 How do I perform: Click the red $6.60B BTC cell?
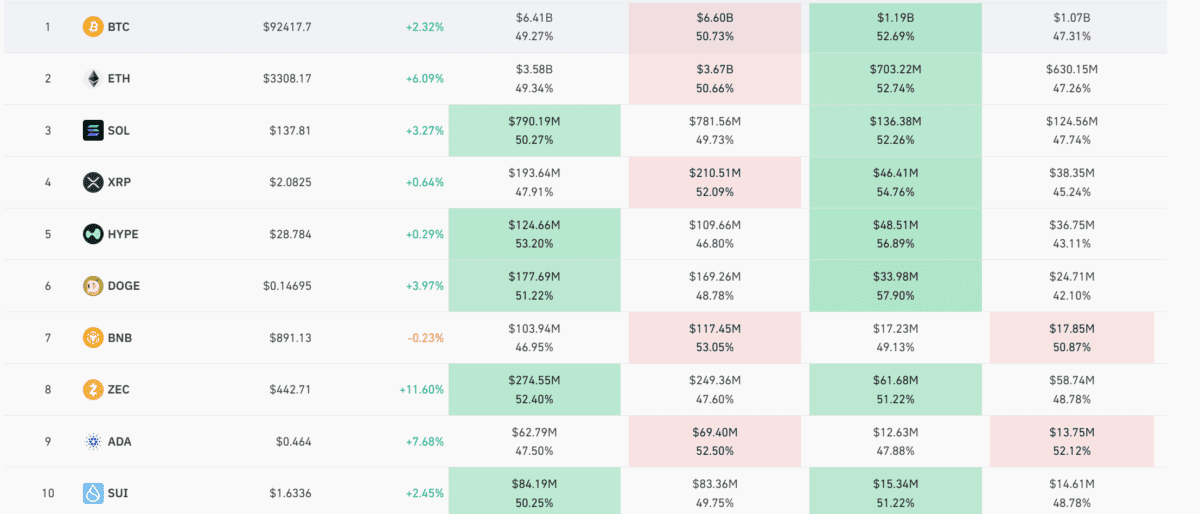tap(714, 27)
